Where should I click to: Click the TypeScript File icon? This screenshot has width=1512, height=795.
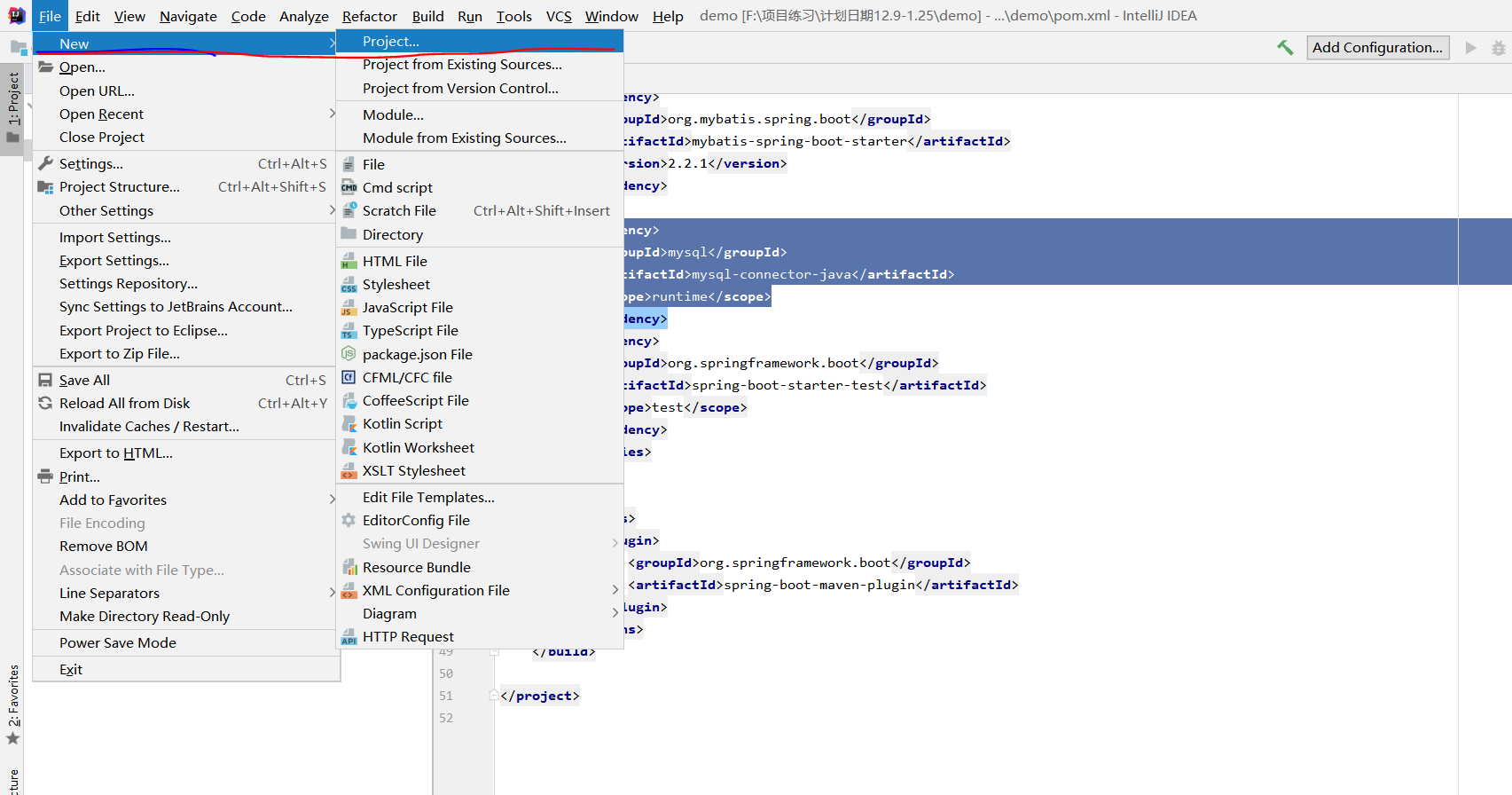[x=349, y=330]
